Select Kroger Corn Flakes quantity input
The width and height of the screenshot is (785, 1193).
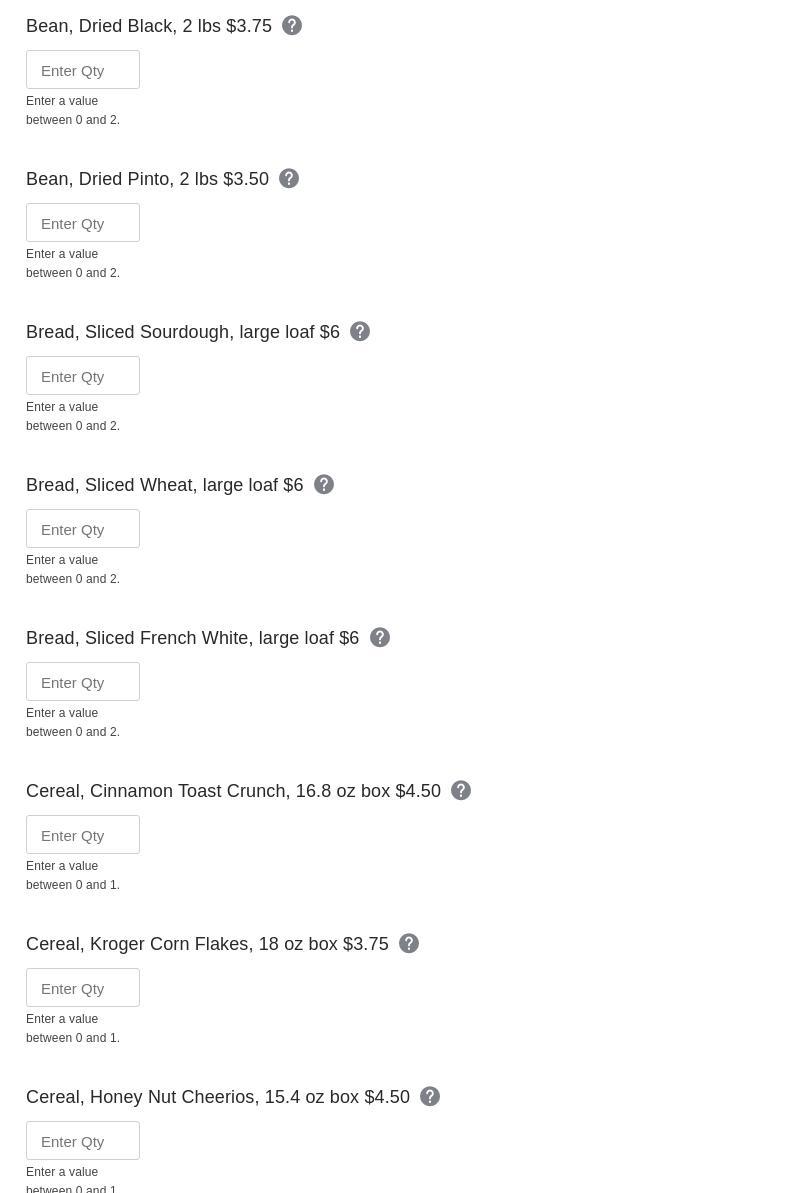[x=83, y=988]
